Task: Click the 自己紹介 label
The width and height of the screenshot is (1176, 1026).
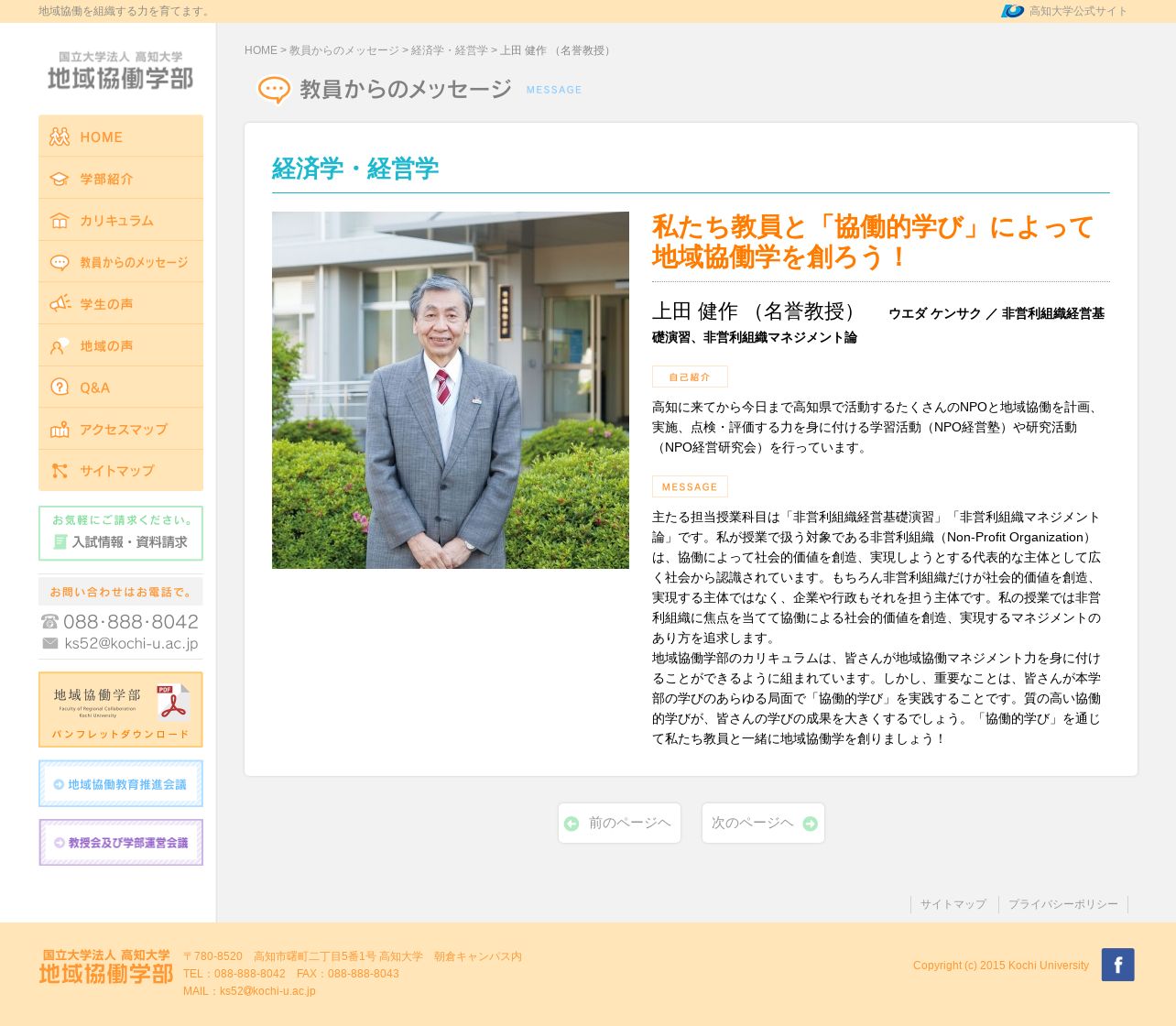Action: pos(690,377)
